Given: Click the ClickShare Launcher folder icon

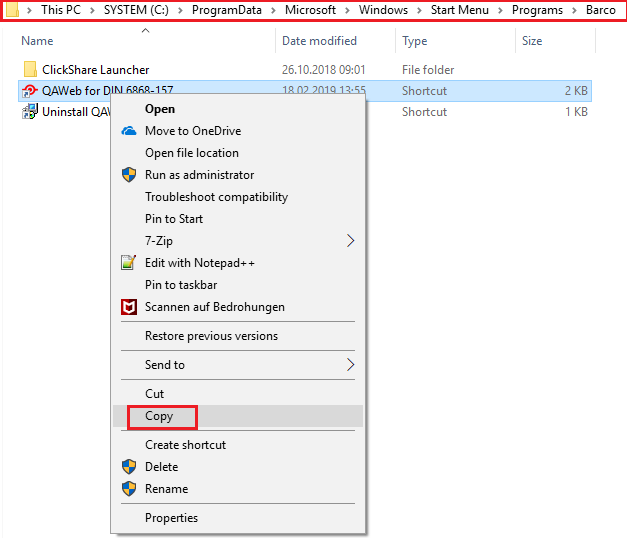Looking at the screenshot, I should tap(30, 69).
